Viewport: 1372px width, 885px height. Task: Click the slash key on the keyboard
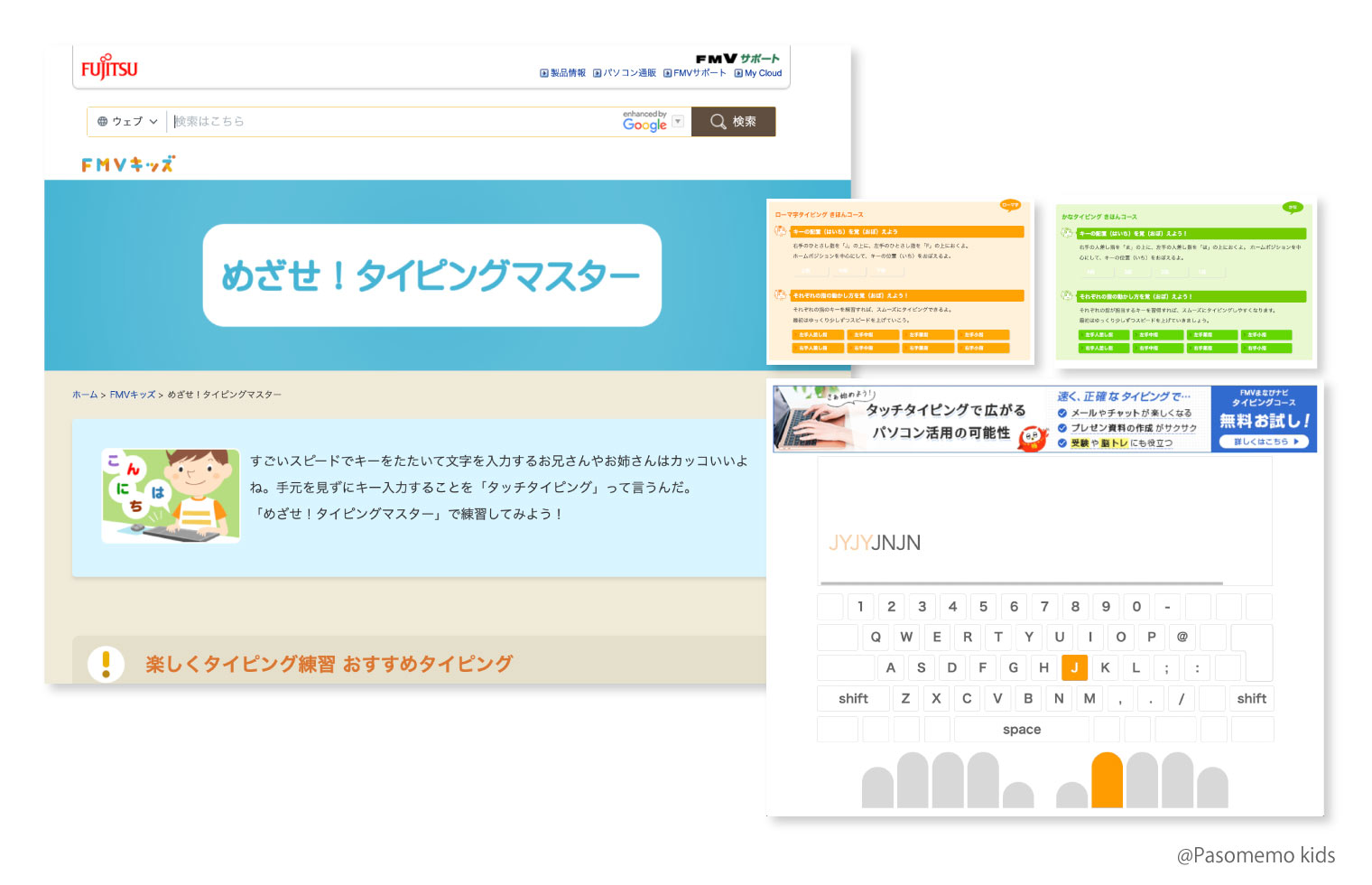[x=1182, y=698]
